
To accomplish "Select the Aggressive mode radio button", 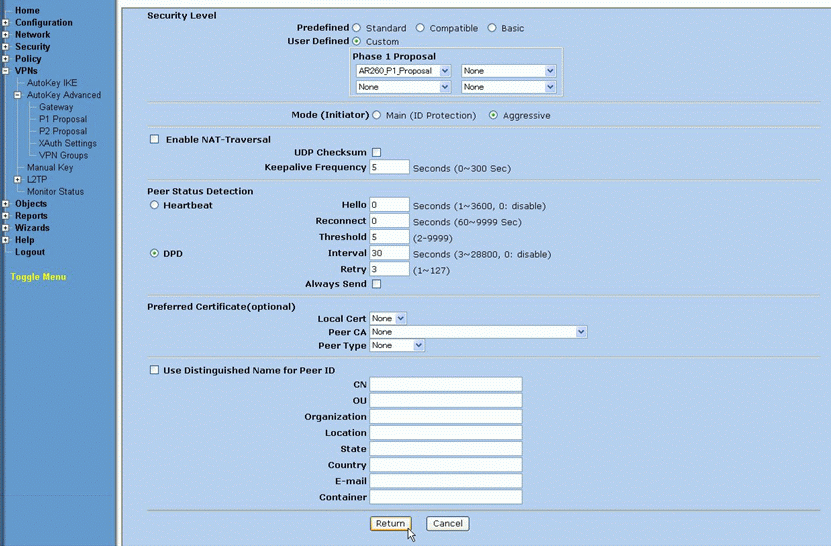I will pyautogui.click(x=493, y=115).
